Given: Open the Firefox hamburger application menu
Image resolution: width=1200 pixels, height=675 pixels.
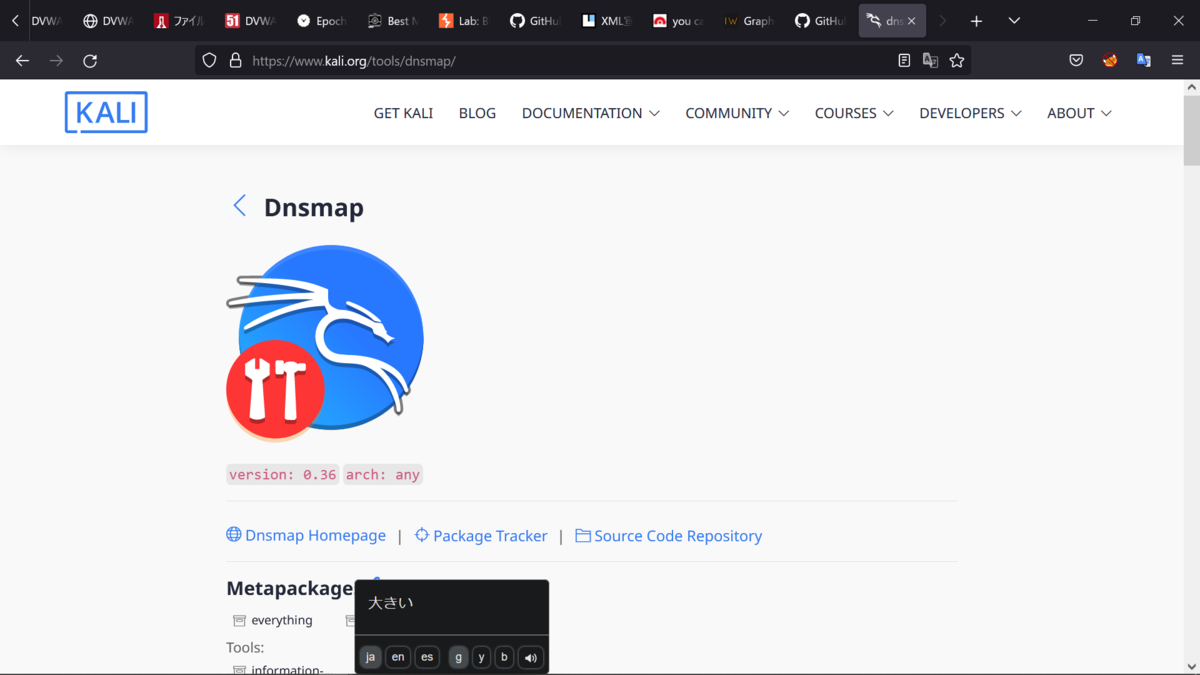Looking at the screenshot, I should 1178,61.
